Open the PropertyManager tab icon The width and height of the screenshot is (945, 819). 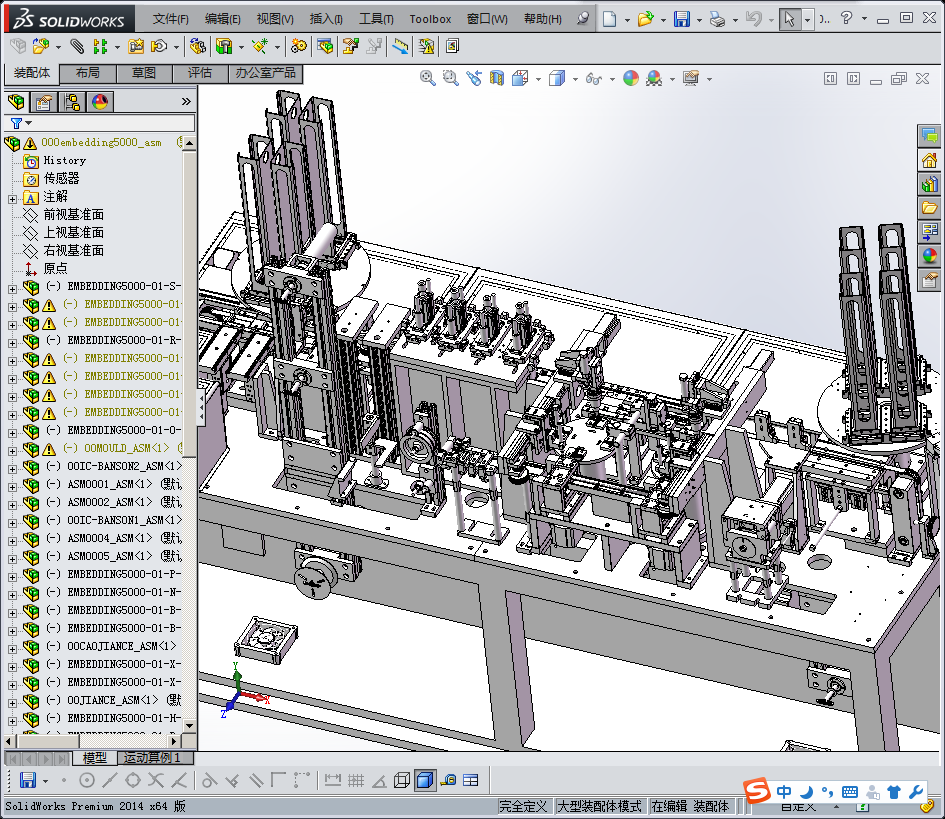coord(43,101)
